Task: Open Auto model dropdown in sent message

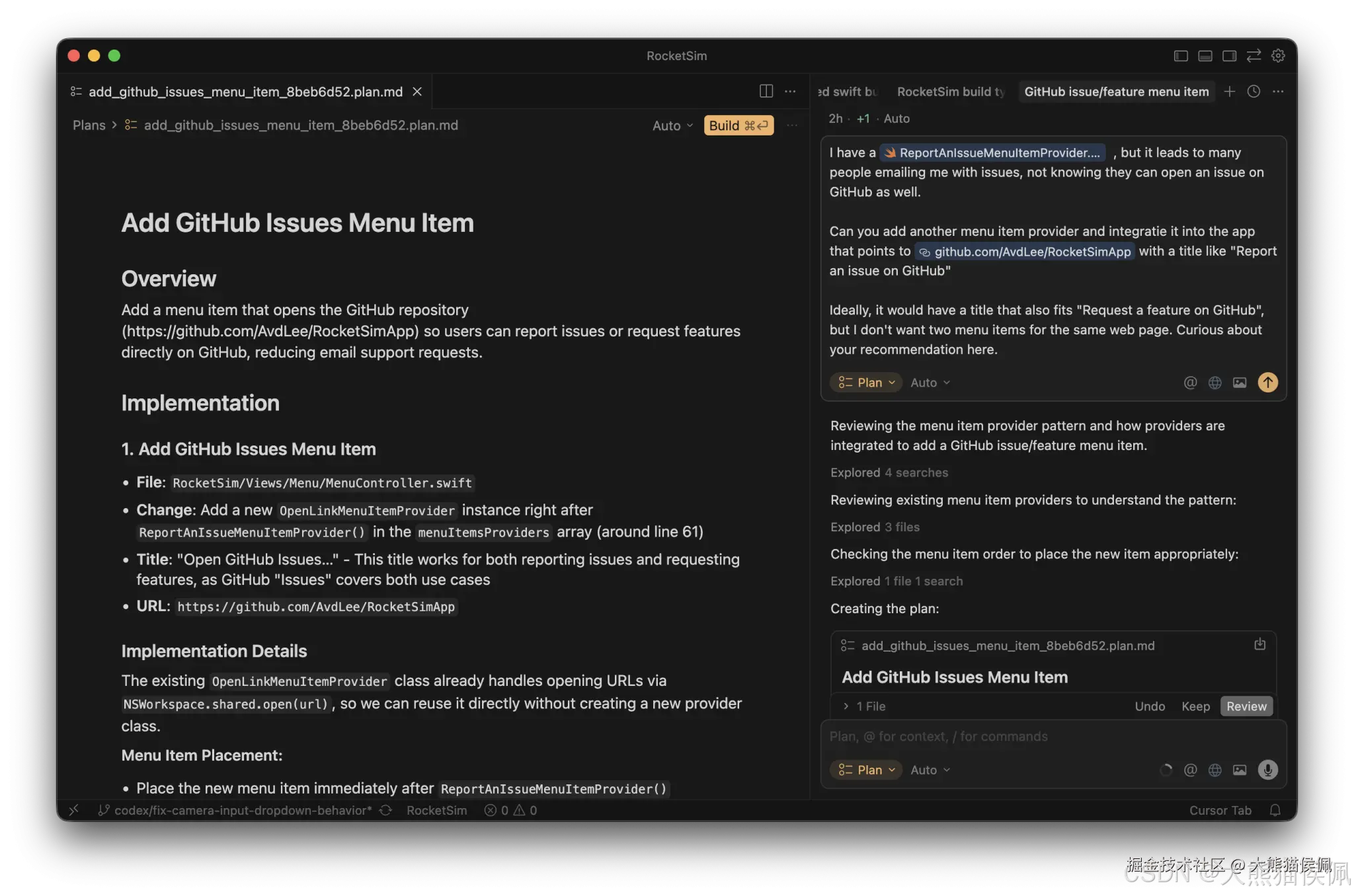Action: 930,383
